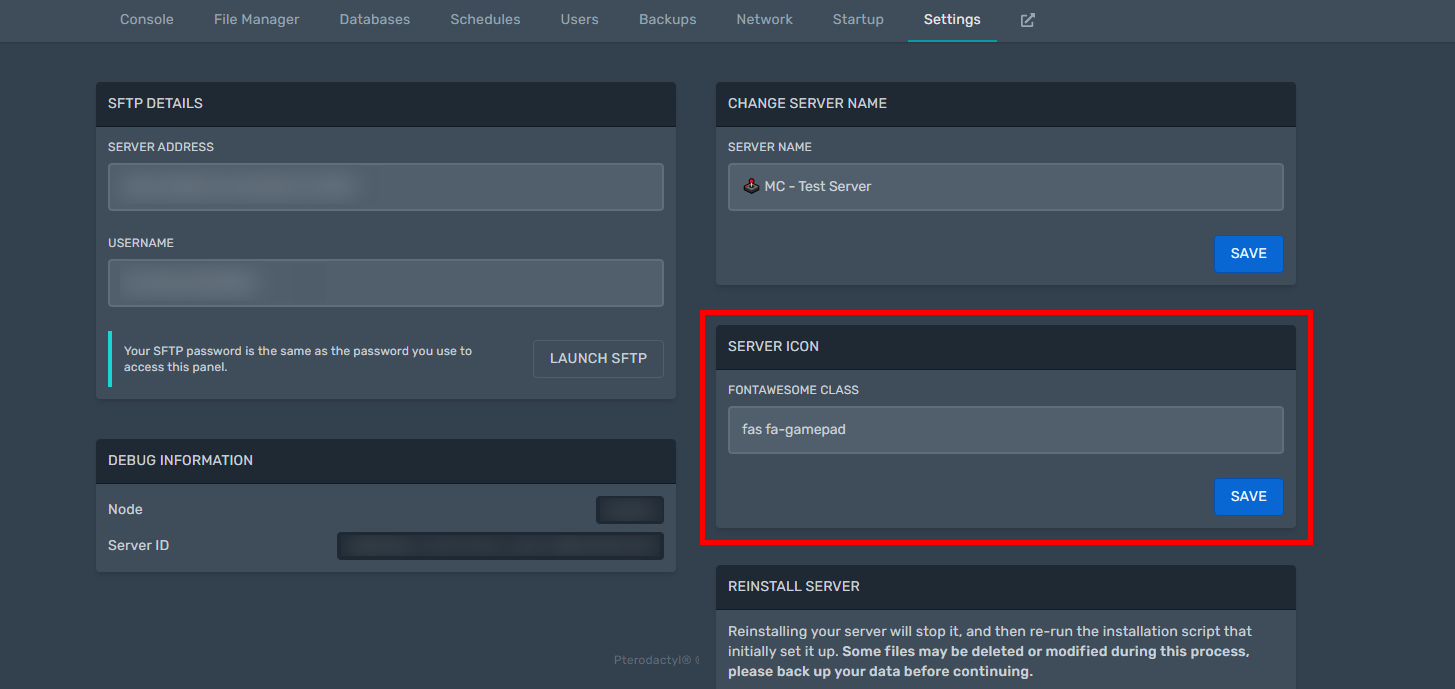The width and height of the screenshot is (1455, 689).
Task: Open the Network tab
Action: pos(764,19)
